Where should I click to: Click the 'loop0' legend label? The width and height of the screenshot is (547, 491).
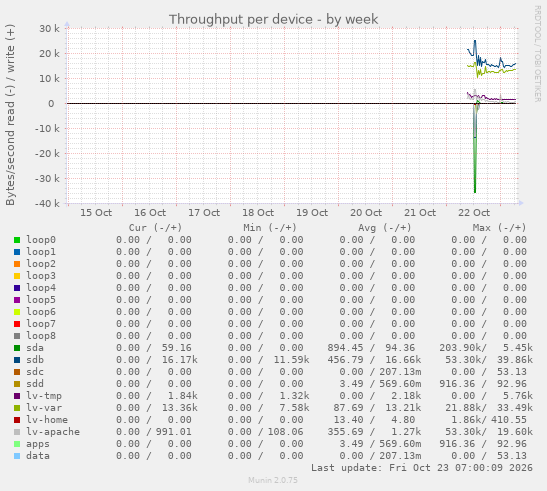click(41, 240)
